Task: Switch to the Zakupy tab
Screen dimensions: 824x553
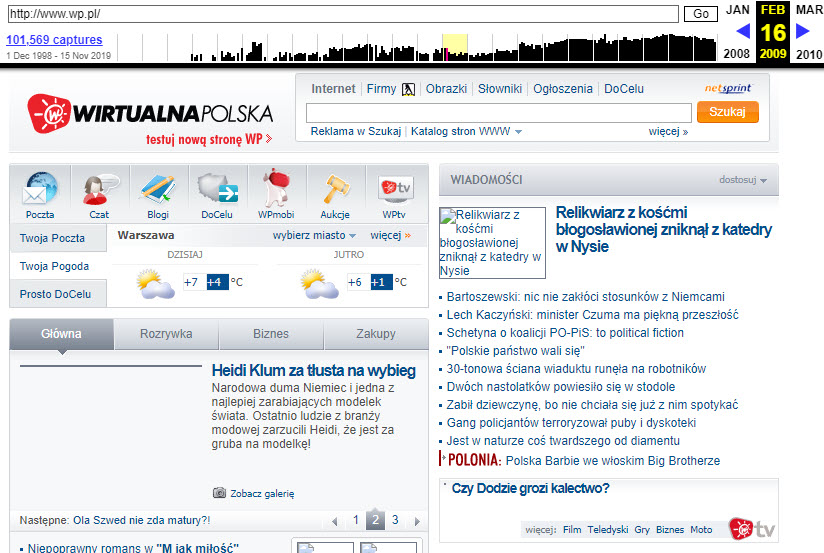Action: (376, 334)
